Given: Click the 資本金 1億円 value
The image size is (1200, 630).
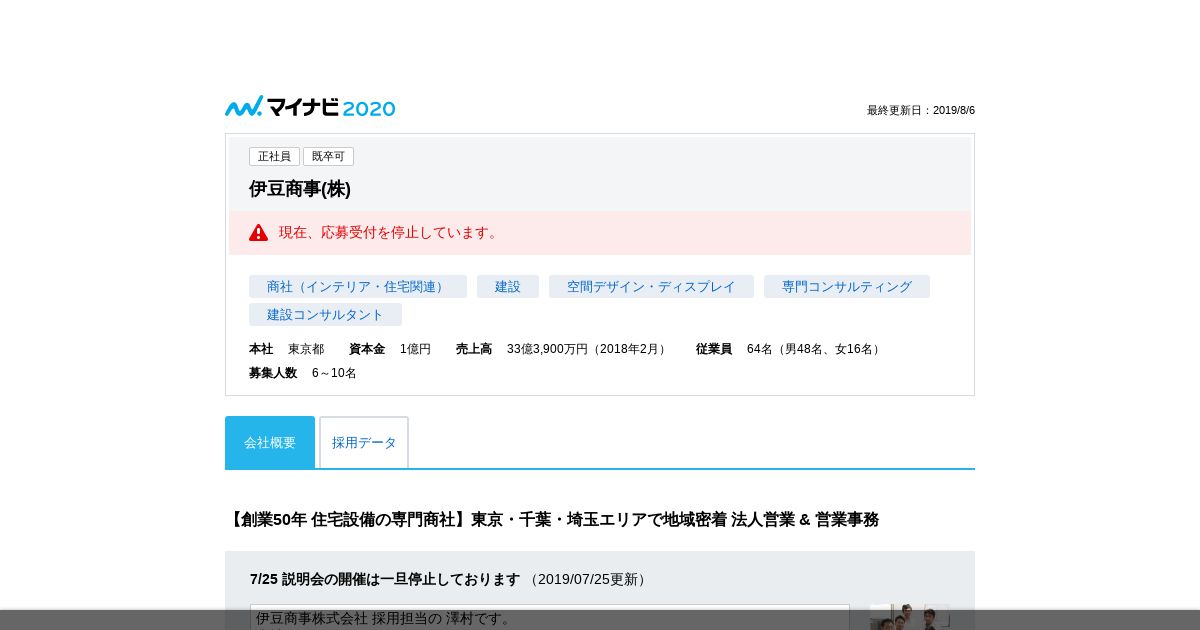Looking at the screenshot, I should (x=415, y=349).
